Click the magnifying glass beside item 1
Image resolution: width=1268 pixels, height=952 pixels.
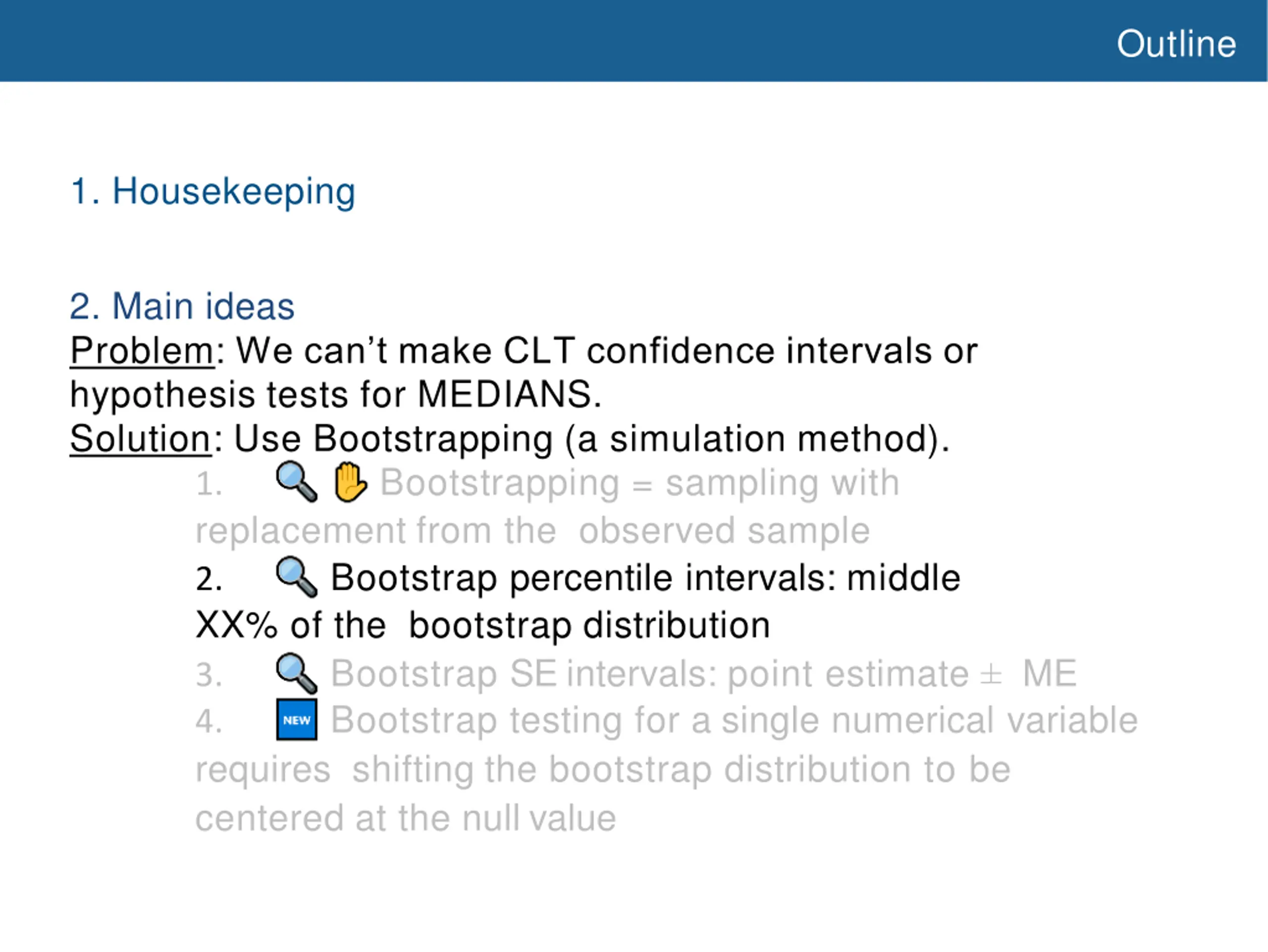click(296, 482)
